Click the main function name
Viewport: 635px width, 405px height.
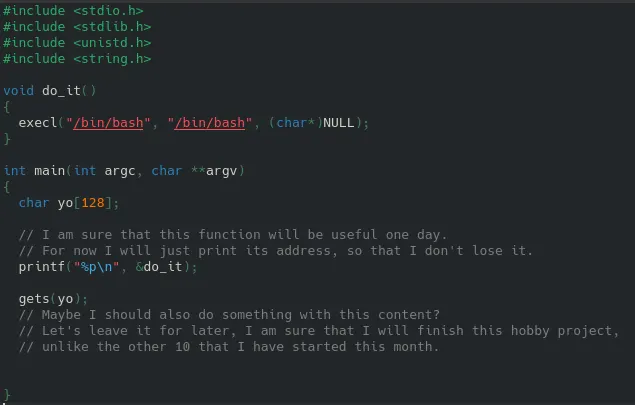49,170
